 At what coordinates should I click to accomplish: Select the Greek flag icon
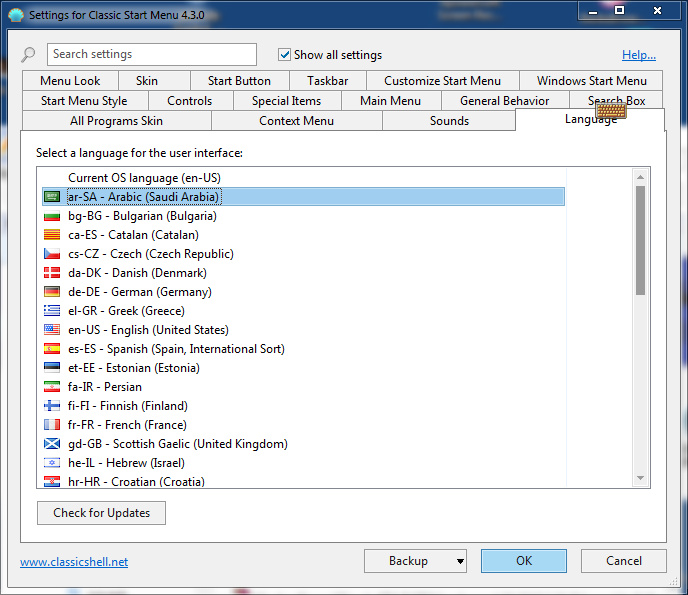(52, 311)
